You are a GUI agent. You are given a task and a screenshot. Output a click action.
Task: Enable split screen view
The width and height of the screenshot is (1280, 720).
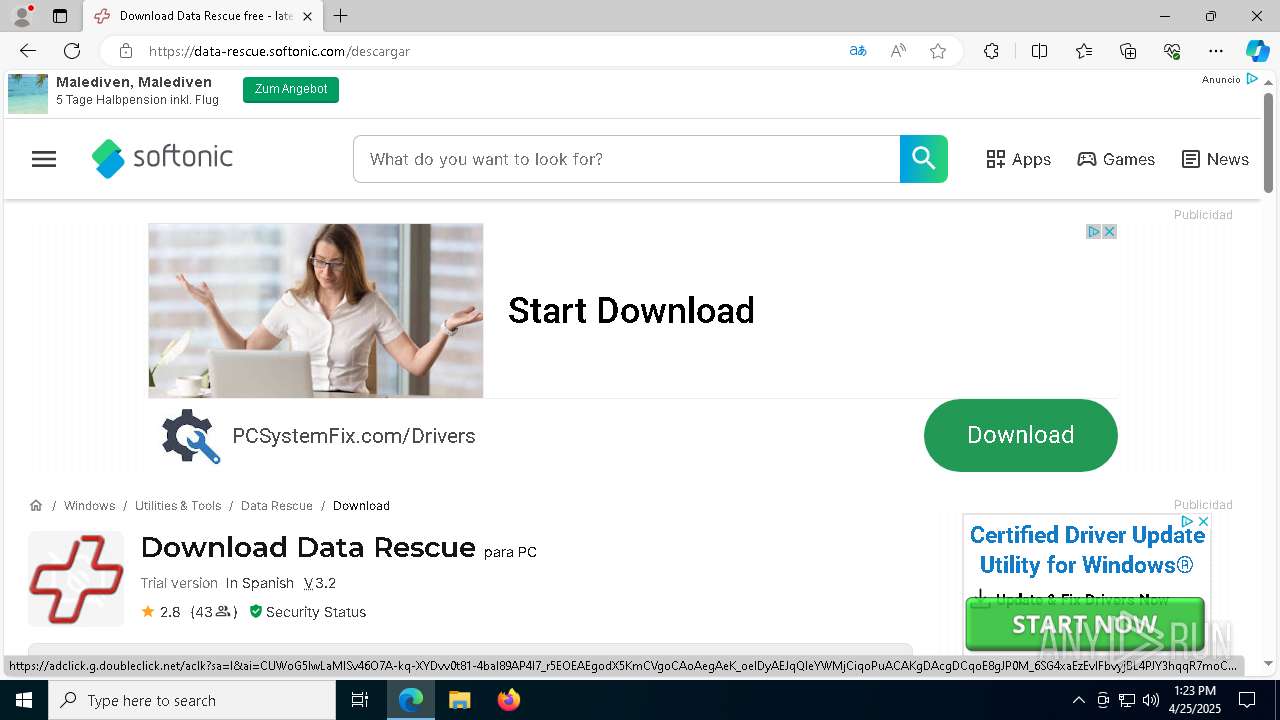coord(1039,51)
